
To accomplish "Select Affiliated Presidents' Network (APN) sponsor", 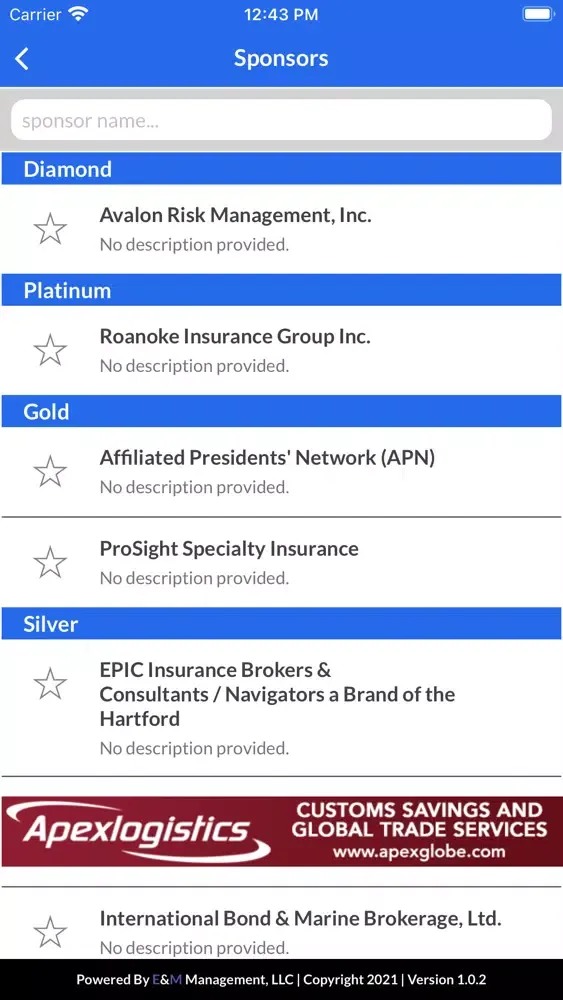I will (282, 472).
